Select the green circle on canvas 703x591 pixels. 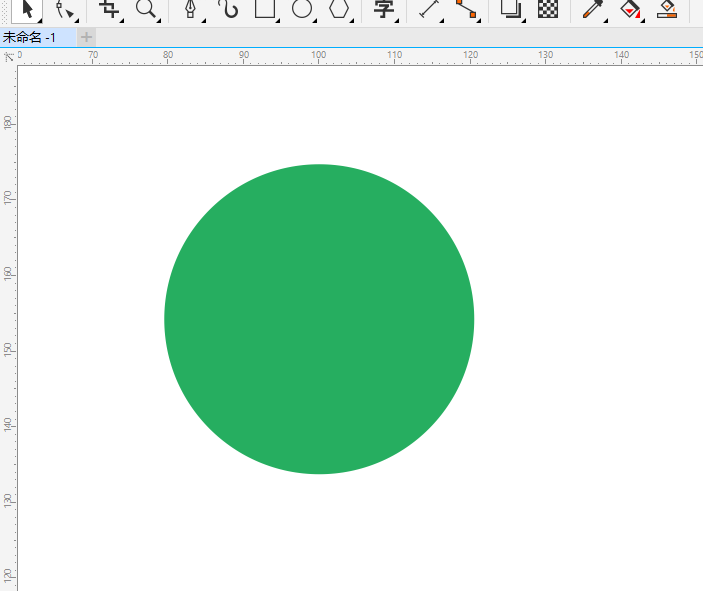pos(319,319)
